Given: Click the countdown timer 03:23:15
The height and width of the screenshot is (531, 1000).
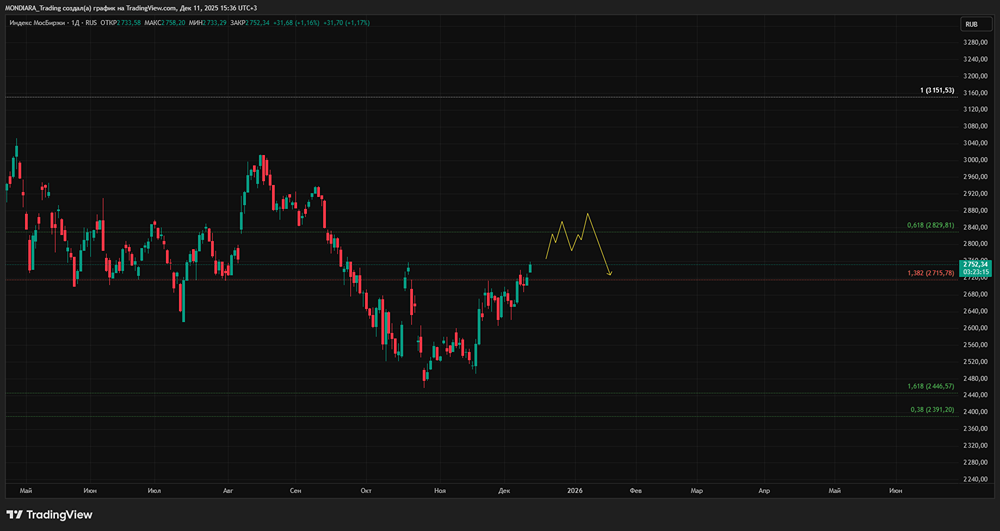Looking at the screenshot, I should 976,272.
